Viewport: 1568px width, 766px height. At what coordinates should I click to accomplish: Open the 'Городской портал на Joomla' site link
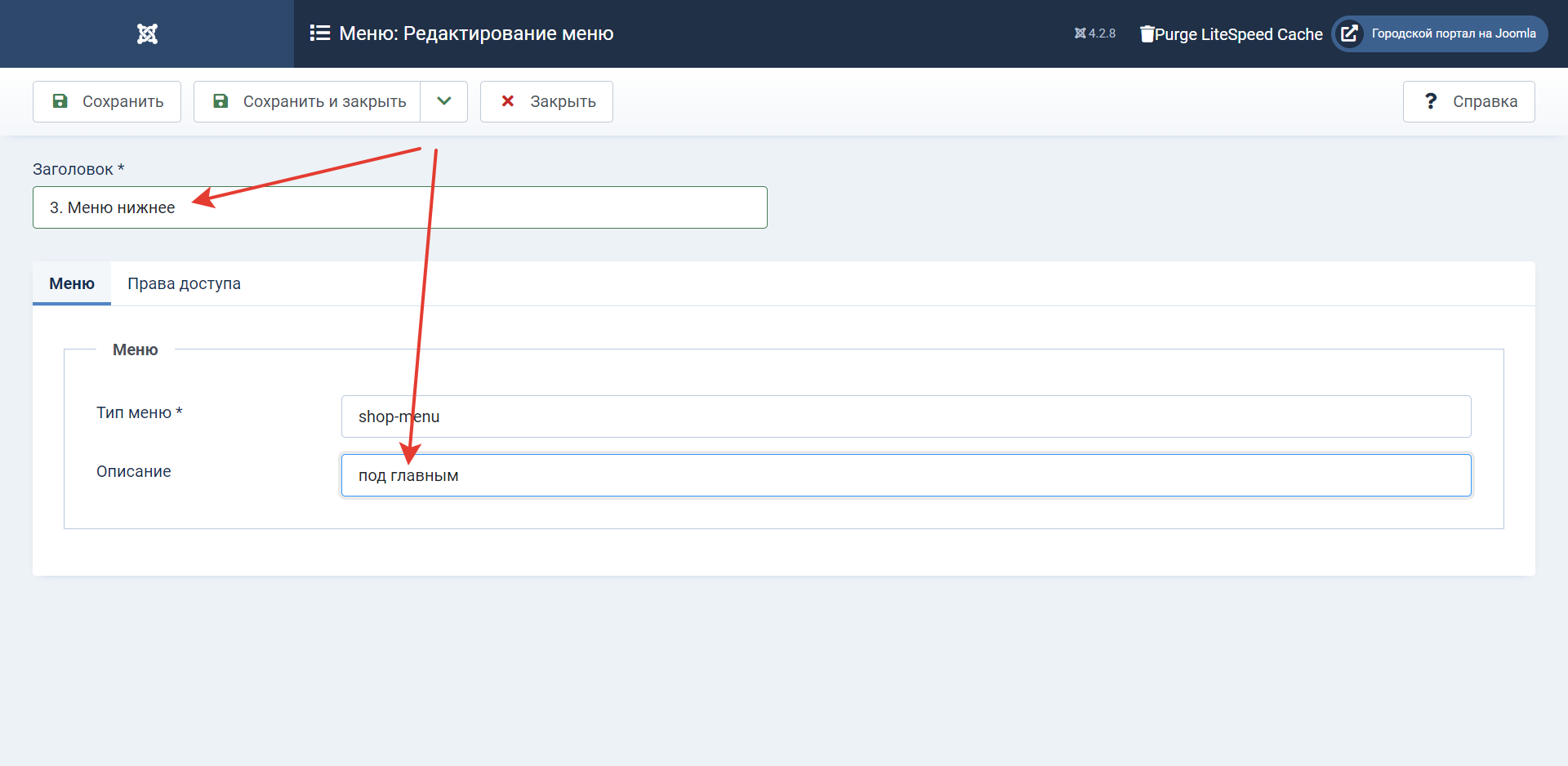click(x=1453, y=33)
